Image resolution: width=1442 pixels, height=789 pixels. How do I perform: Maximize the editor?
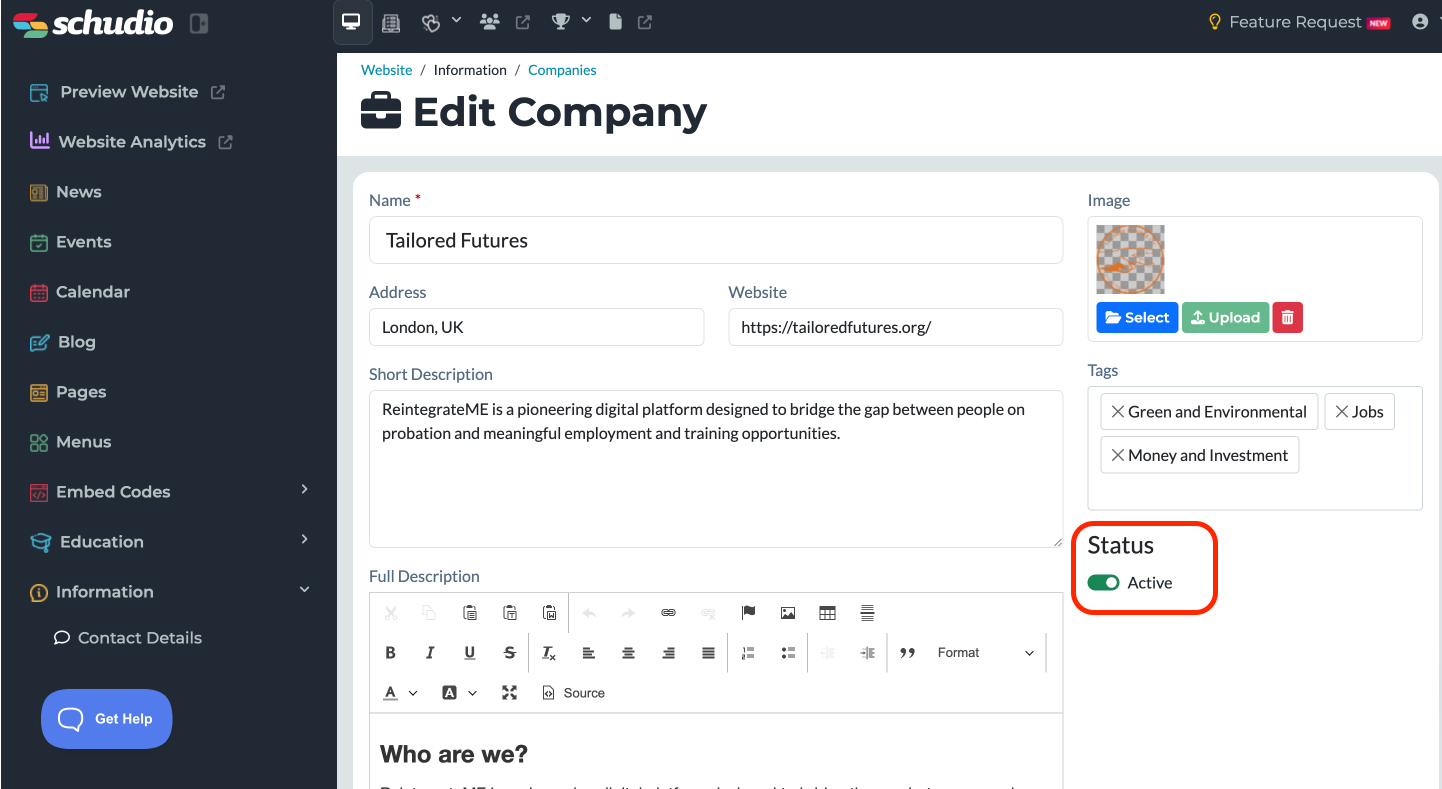(510, 693)
